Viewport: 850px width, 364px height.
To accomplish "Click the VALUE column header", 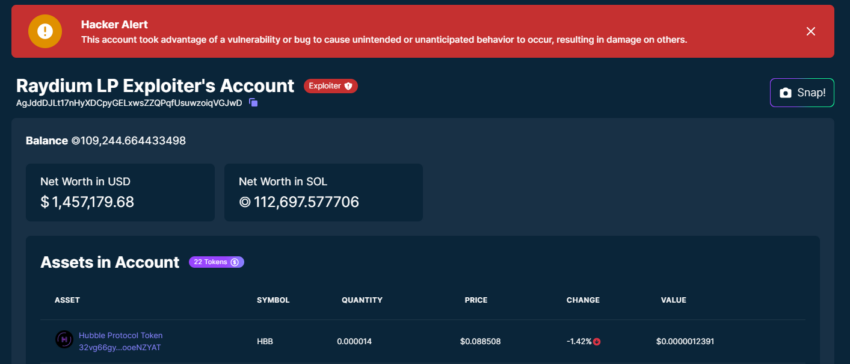I will 673,300.
